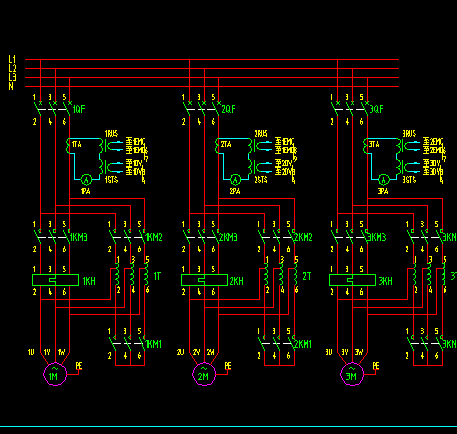Image resolution: width=457 pixels, height=434 pixels.
Task: Select the 1U terminal label
Action: pos(31,352)
